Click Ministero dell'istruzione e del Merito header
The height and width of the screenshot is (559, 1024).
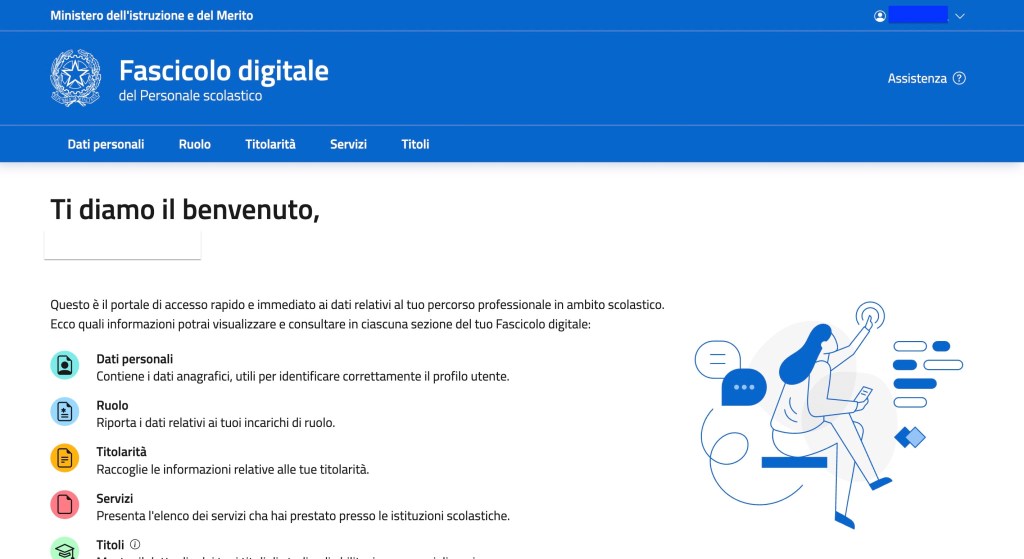pyautogui.click(x=152, y=16)
